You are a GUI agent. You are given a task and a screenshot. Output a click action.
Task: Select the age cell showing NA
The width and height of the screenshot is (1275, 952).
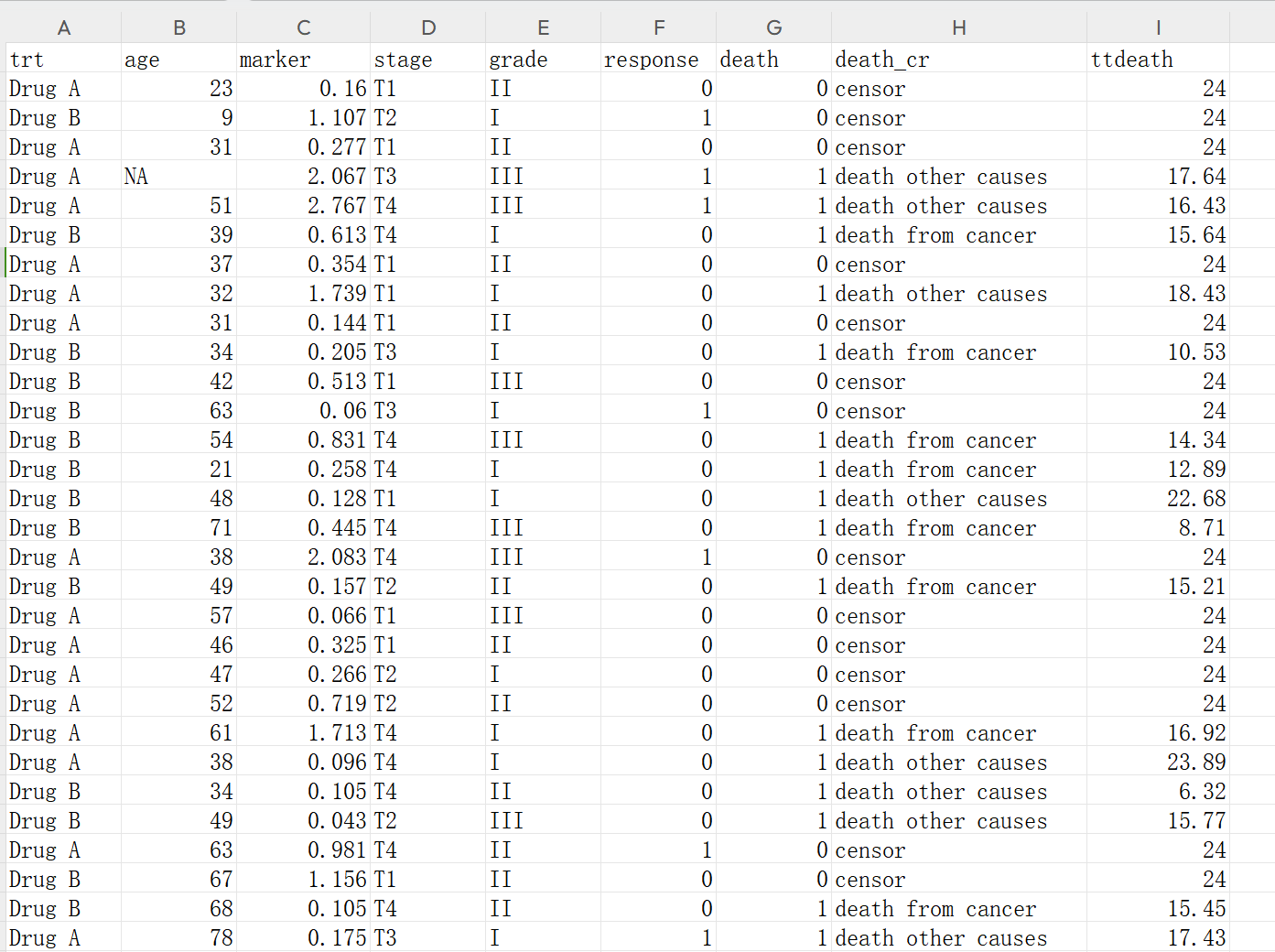coord(178,176)
